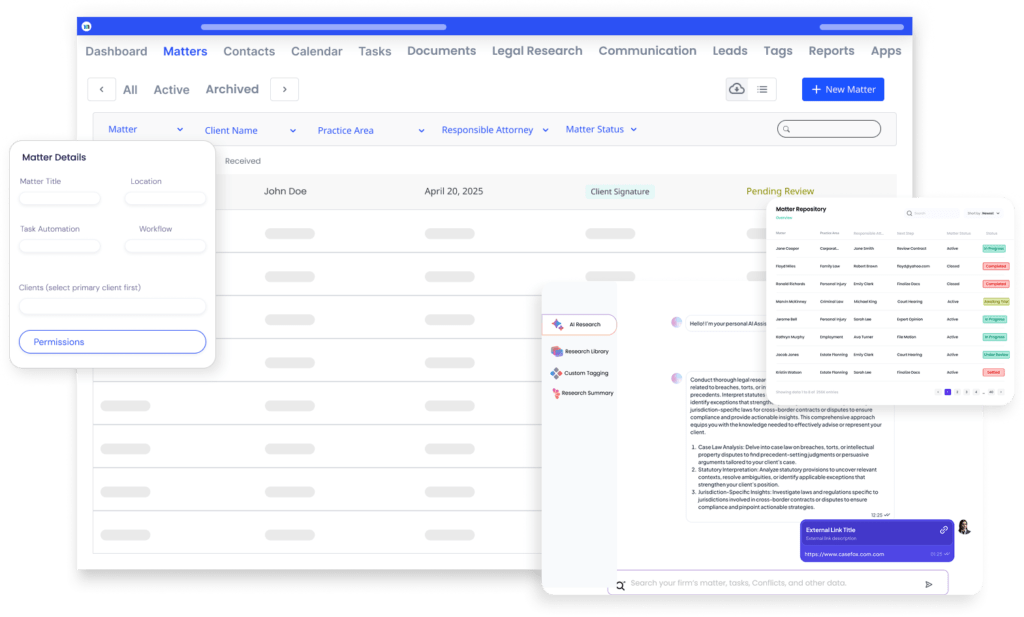This screenshot has width=1024, height=617.
Task: Open the Permissions button in Matter Details
Action: [112, 341]
